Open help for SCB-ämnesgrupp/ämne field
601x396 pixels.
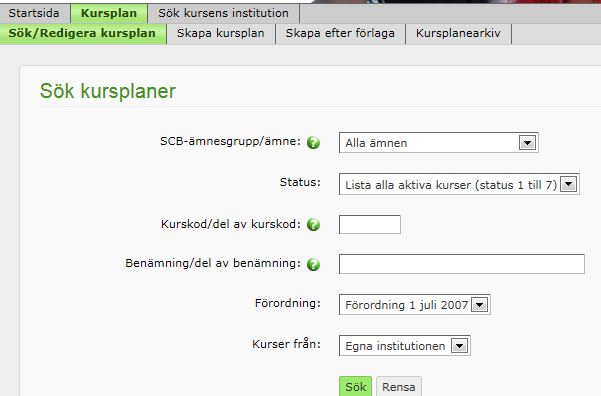[x=313, y=143]
